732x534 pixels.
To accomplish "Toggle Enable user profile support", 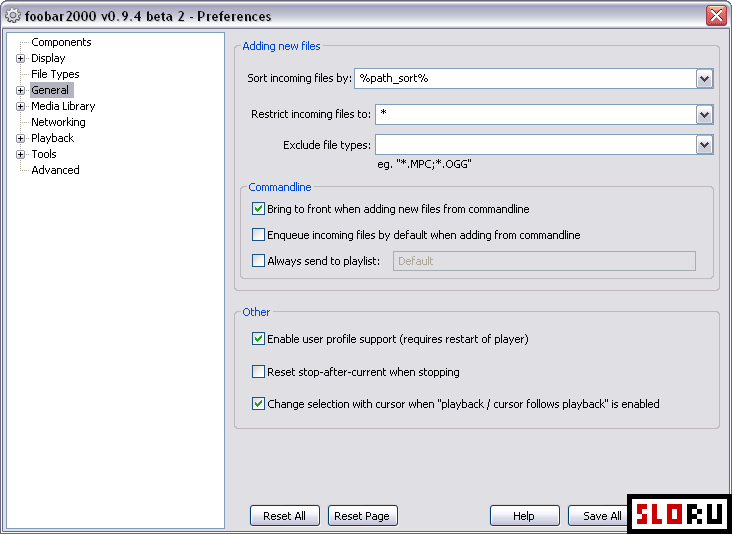I will point(258,338).
